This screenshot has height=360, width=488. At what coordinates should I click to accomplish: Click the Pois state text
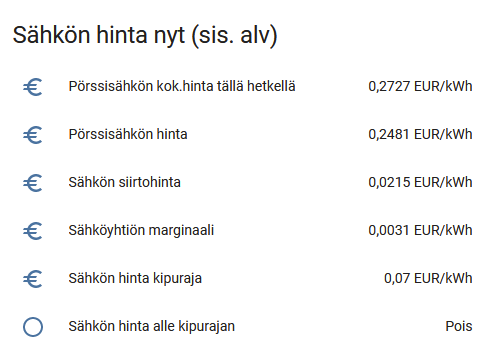coord(459,326)
